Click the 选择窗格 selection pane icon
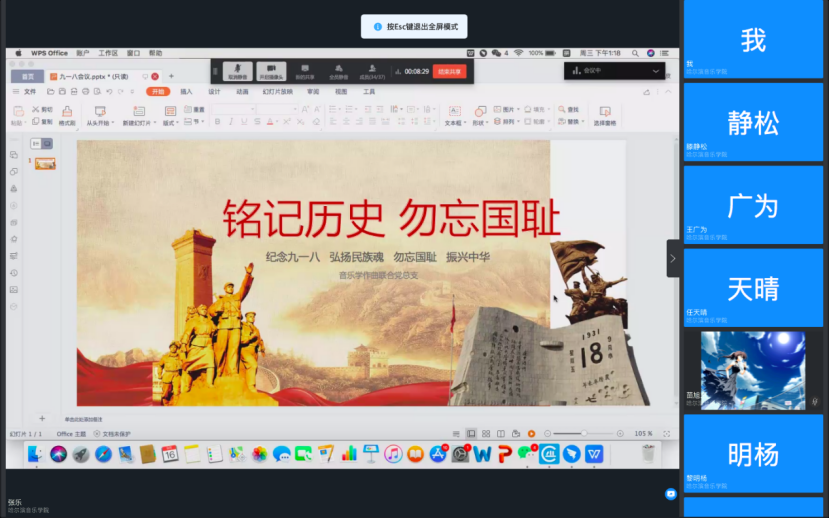The width and height of the screenshot is (830, 519). click(605, 111)
